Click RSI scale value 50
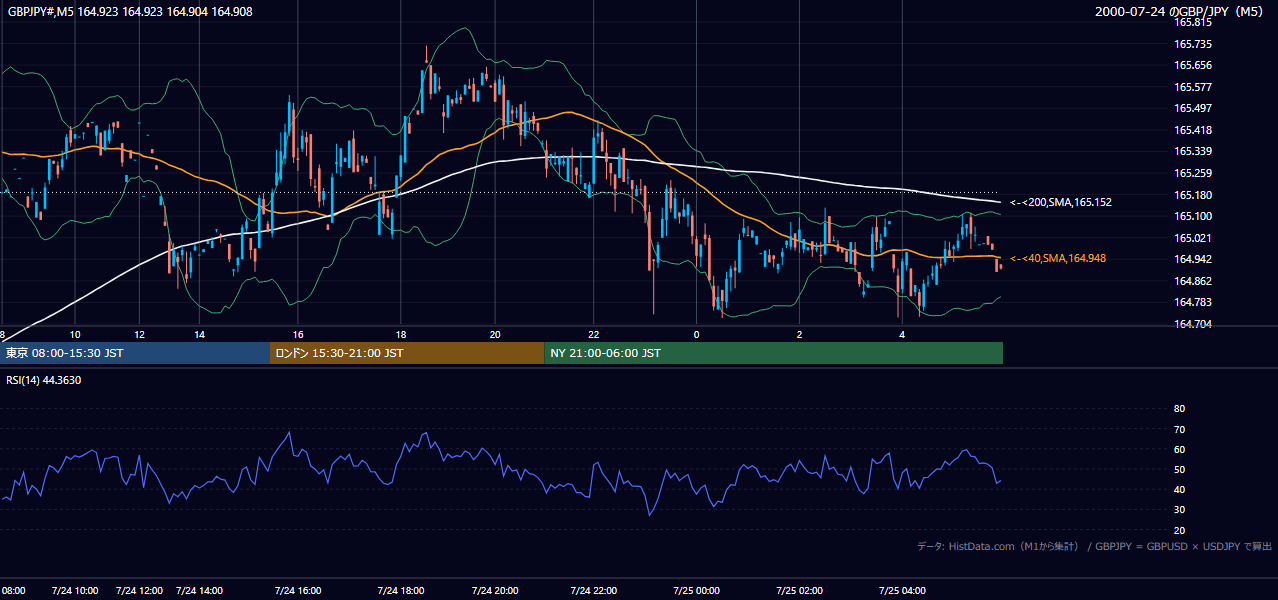Image resolution: width=1278 pixels, height=600 pixels. click(1179, 469)
